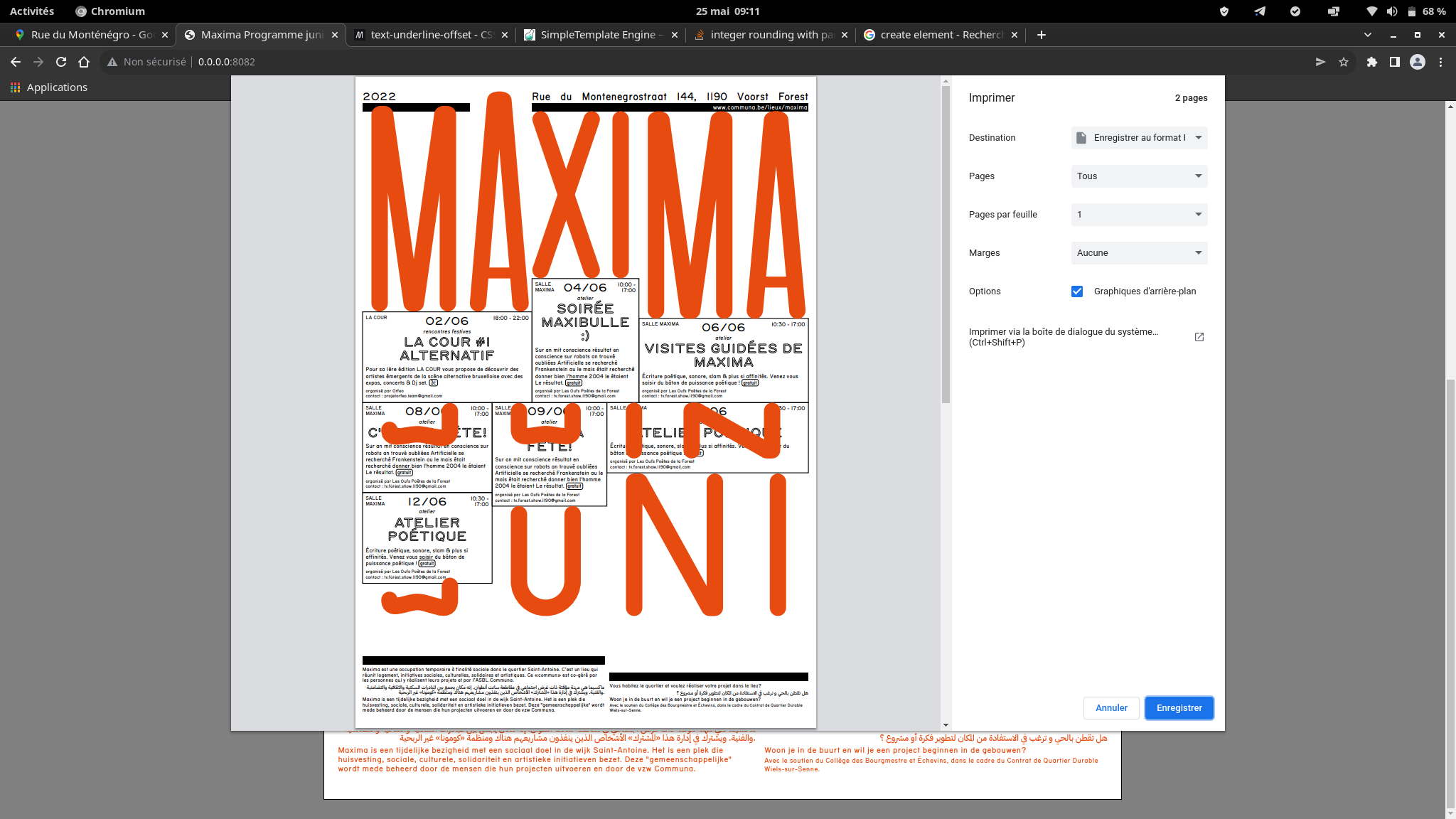
Task: Click the side panel icon
Action: pyautogui.click(x=1394, y=62)
